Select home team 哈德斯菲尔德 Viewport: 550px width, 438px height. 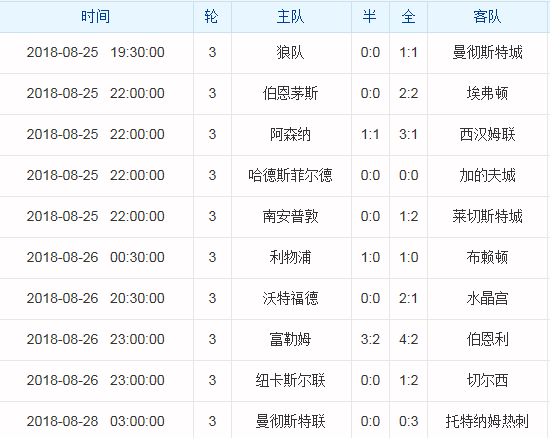[290, 176]
